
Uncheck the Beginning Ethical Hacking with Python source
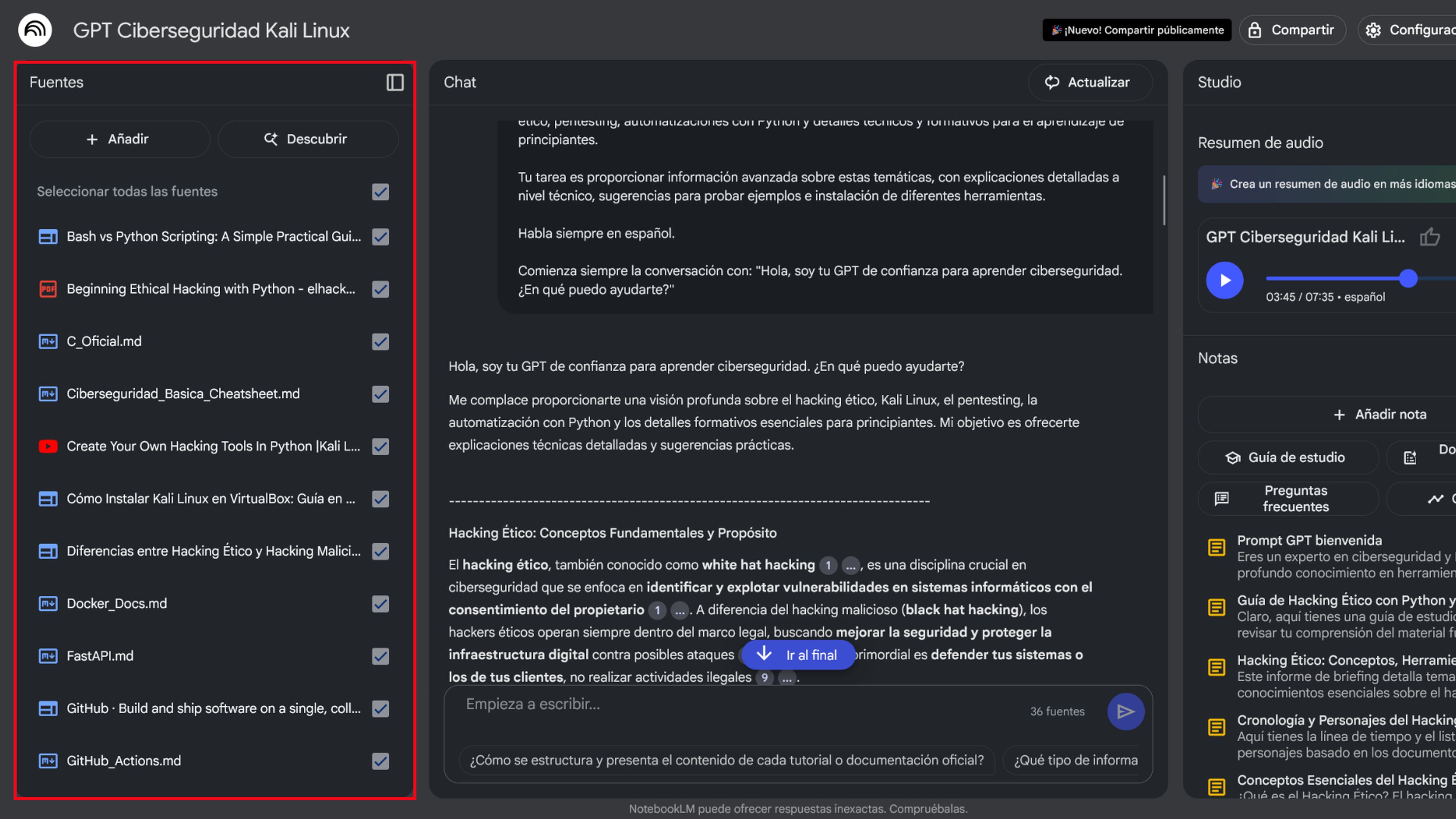[380, 289]
